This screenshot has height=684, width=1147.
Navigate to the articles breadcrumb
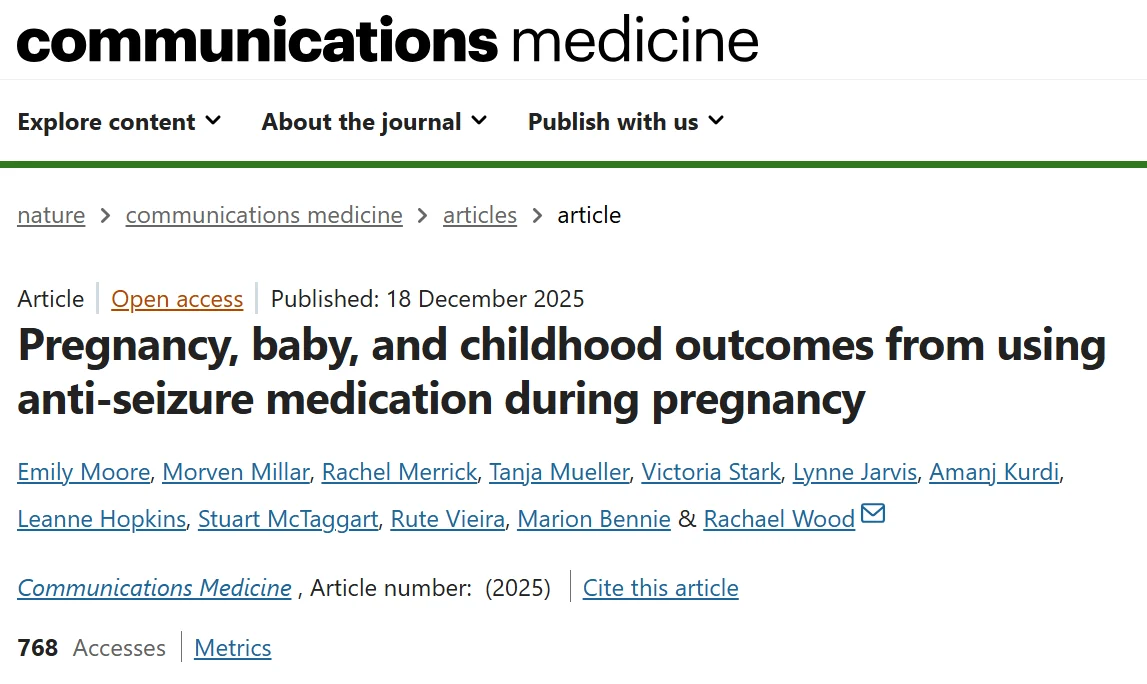click(480, 215)
